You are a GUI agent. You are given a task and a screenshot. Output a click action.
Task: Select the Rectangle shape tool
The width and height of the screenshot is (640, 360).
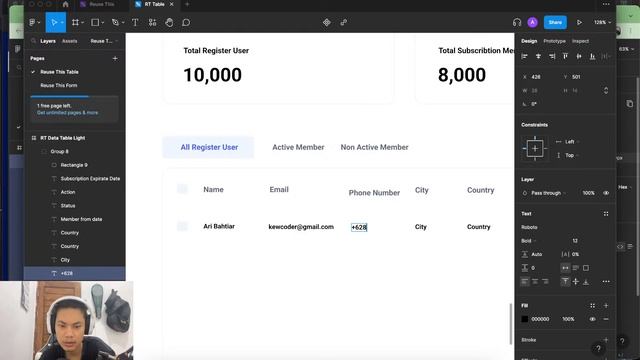(x=95, y=22)
